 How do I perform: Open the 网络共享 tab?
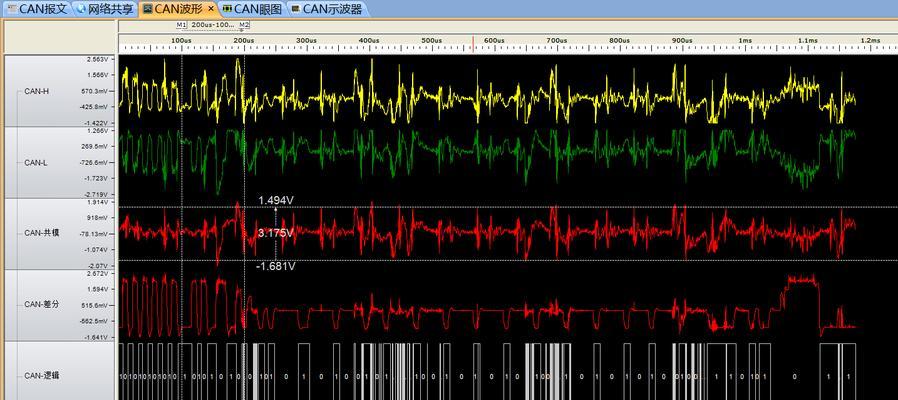[x=105, y=9]
